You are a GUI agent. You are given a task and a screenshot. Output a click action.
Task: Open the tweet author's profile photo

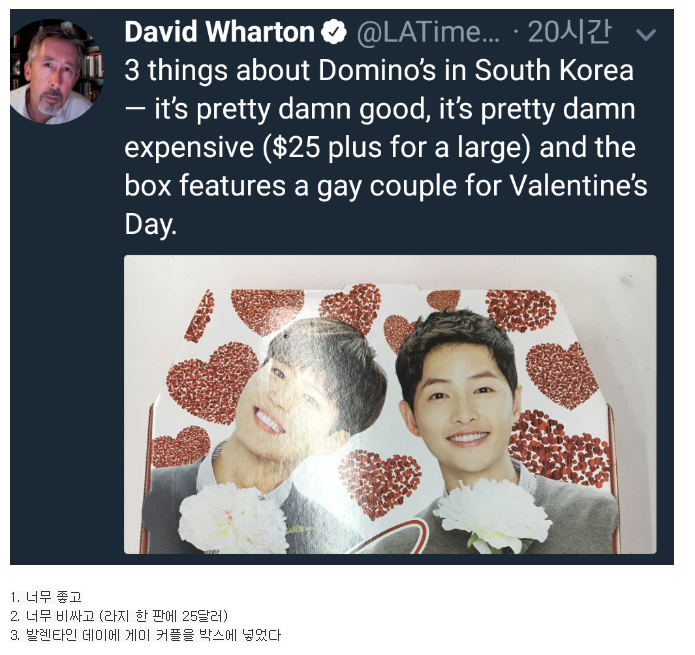coord(57,70)
